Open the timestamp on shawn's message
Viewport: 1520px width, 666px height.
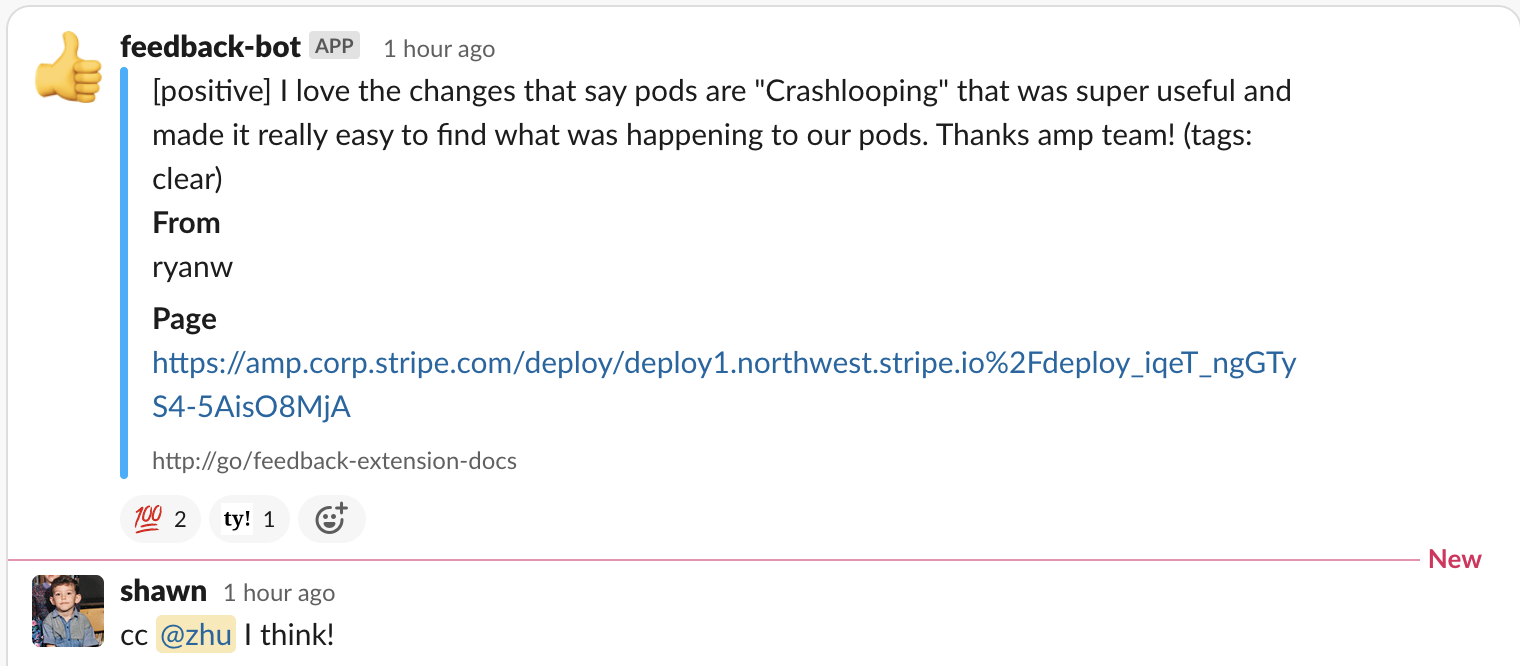point(279,593)
